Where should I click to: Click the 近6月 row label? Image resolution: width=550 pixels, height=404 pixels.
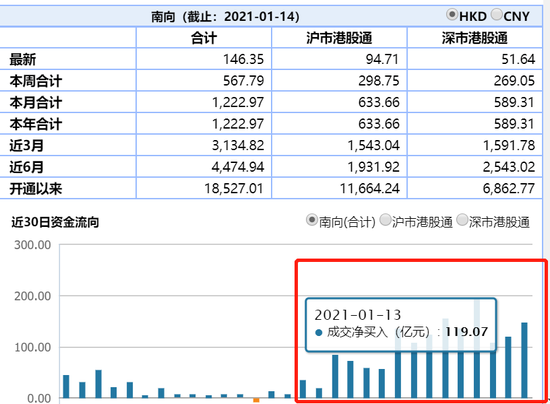pyautogui.click(x=26, y=167)
